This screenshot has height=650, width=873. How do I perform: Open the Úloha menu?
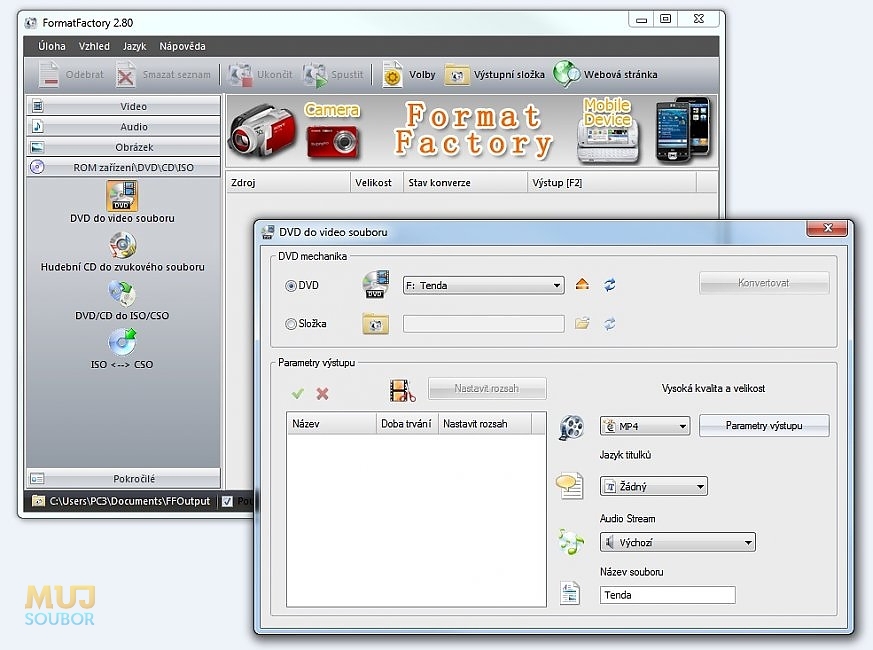click(52, 46)
